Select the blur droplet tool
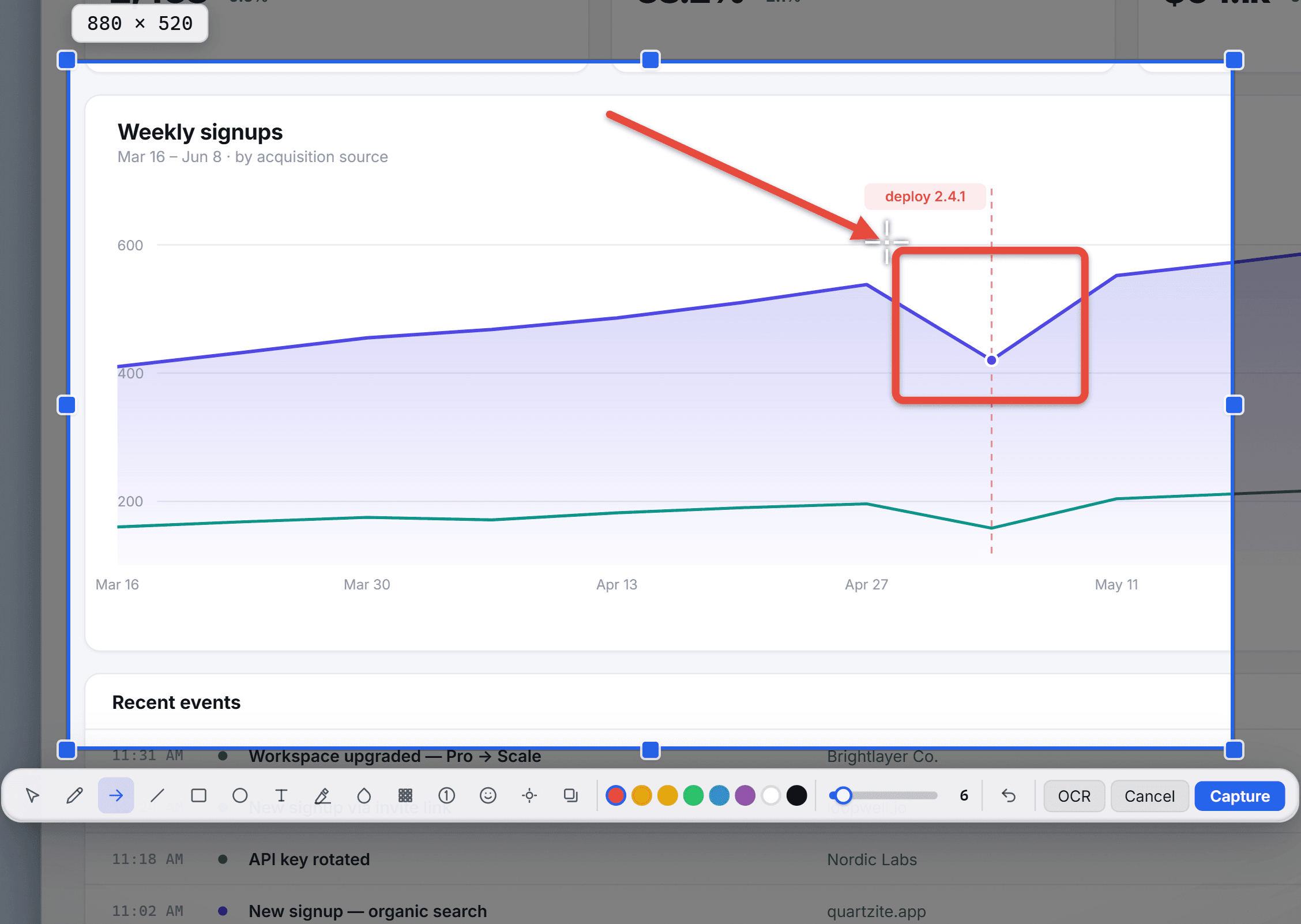Image resolution: width=1301 pixels, height=924 pixels. 364,796
